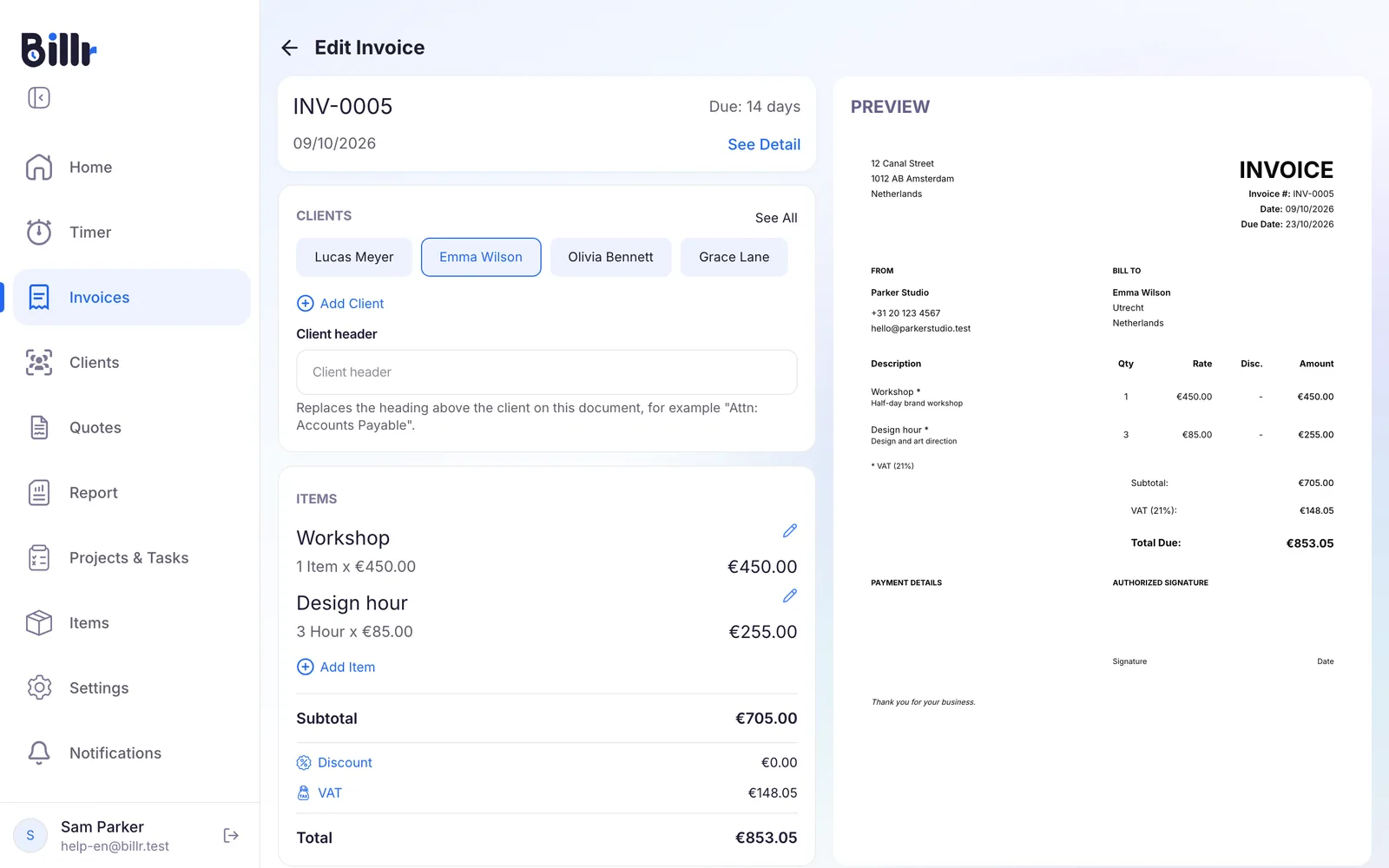This screenshot has width=1389, height=868.
Task: Click the Total amount €853.05 in editor
Action: tap(767, 838)
